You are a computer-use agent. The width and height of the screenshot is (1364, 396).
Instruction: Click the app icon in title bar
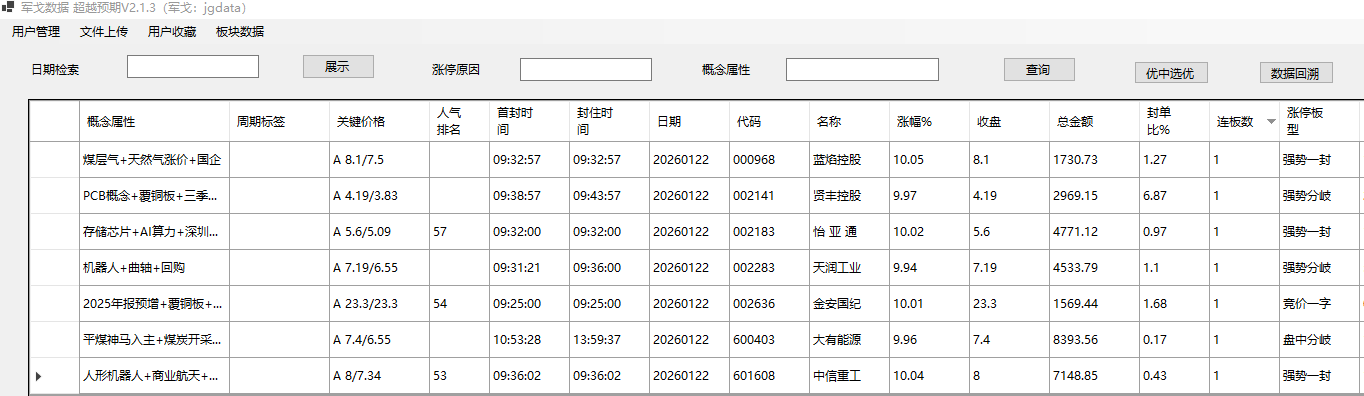8,7
